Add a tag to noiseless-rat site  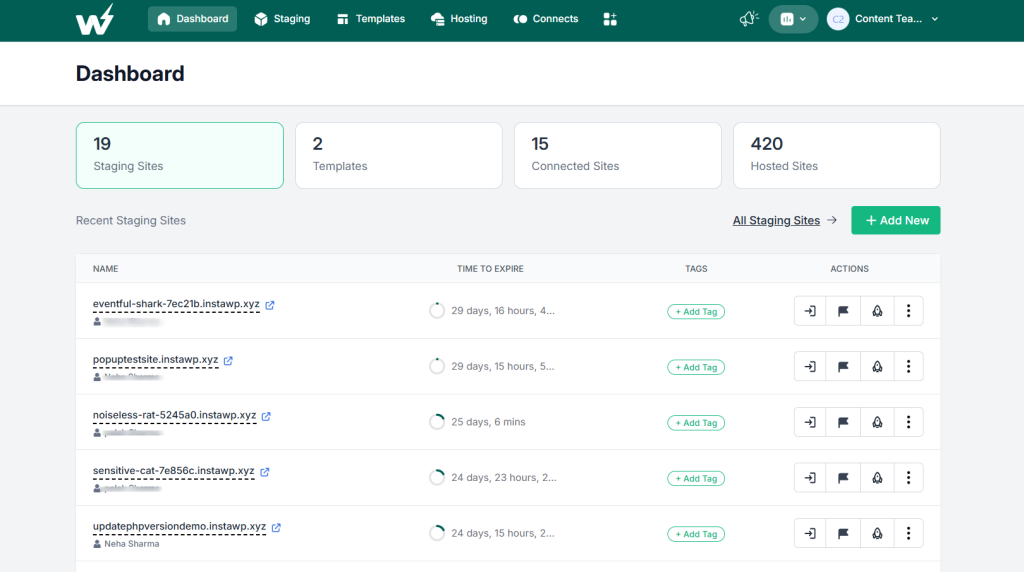[x=696, y=422]
